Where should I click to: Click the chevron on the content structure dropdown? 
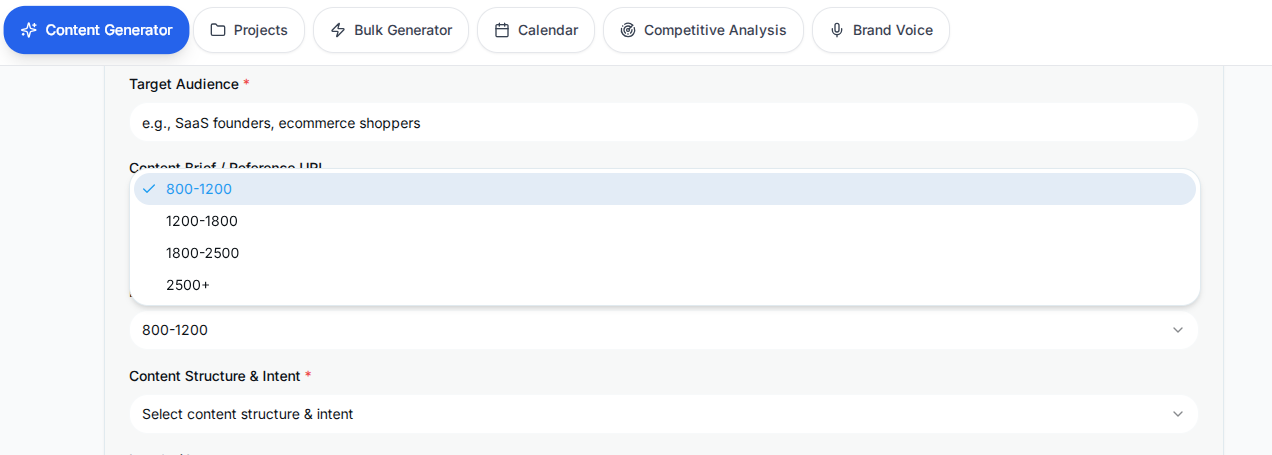(1178, 414)
